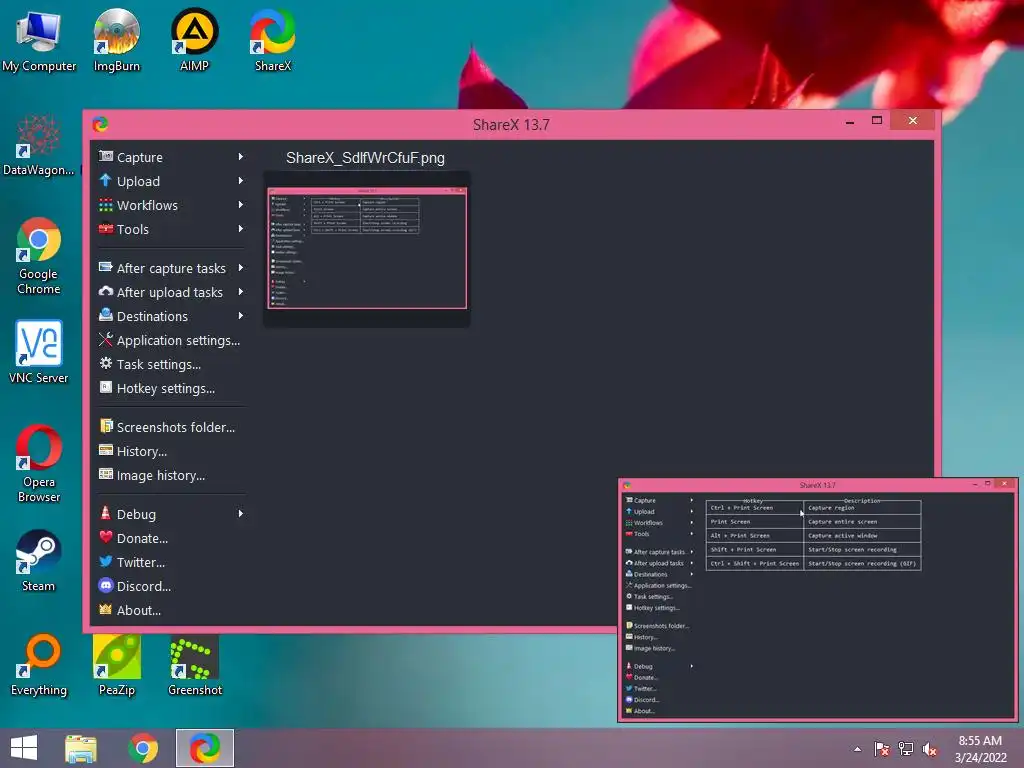Select the VNC Server desktop icon
Image resolution: width=1024 pixels, height=768 pixels.
coord(39,353)
